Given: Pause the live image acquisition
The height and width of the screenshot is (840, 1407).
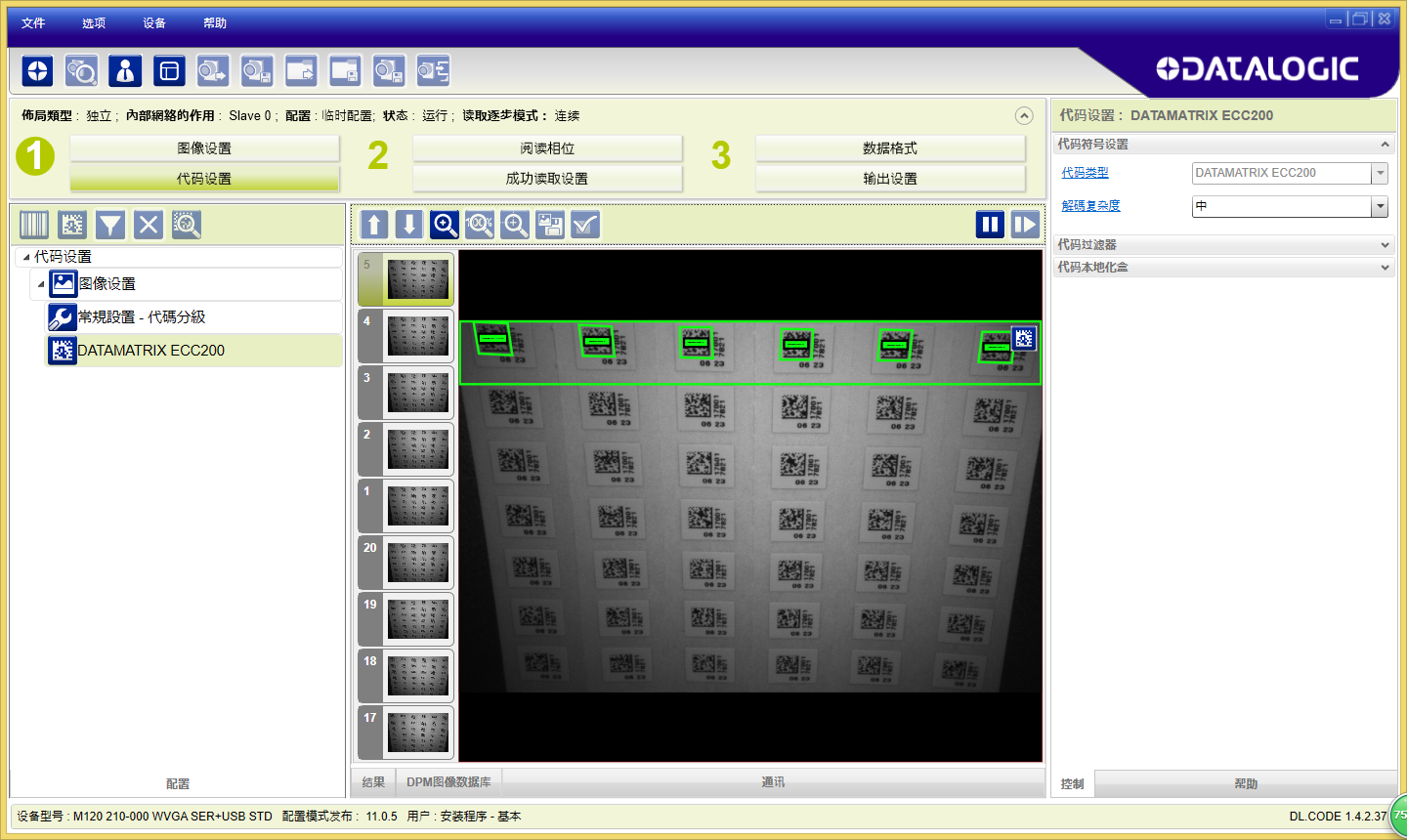Looking at the screenshot, I should [x=990, y=225].
